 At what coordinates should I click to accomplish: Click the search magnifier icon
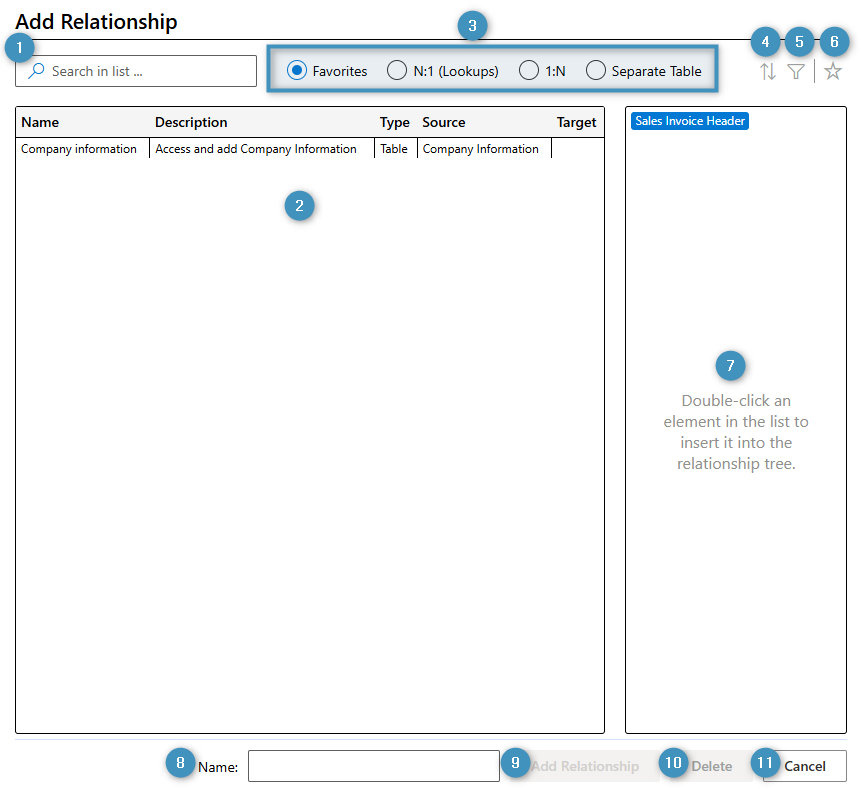click(36, 71)
